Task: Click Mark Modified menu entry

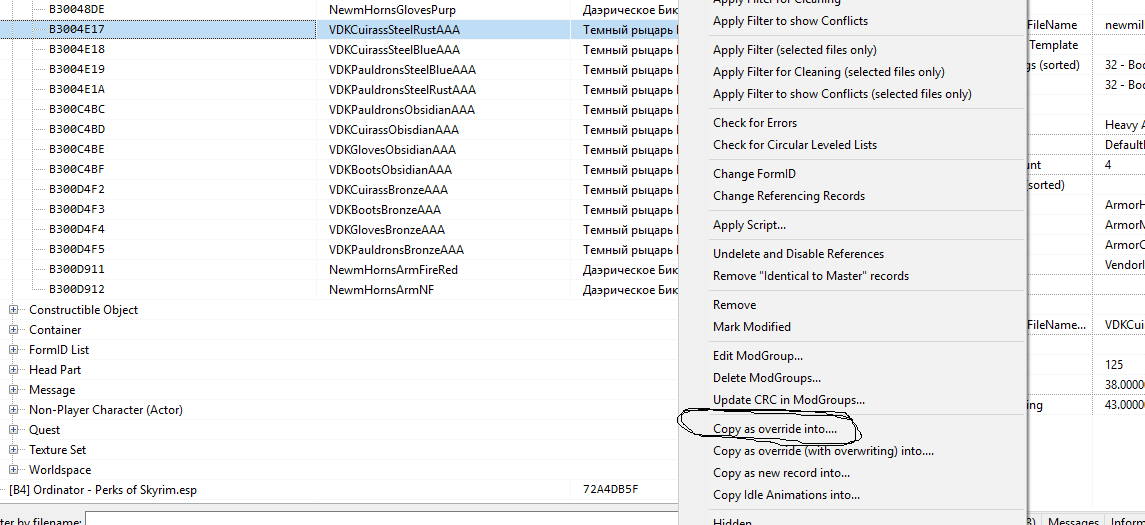Action: point(751,327)
